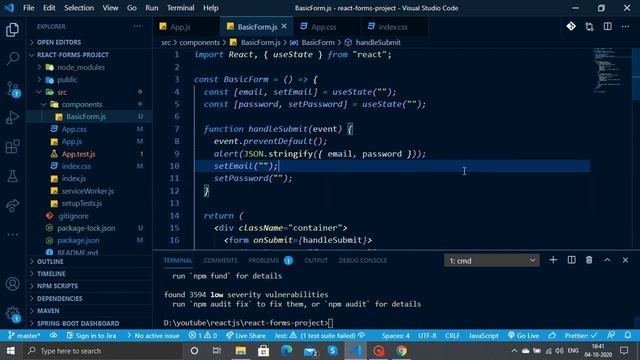
Task: Open the Explorer view in activity bar
Action: [12, 30]
